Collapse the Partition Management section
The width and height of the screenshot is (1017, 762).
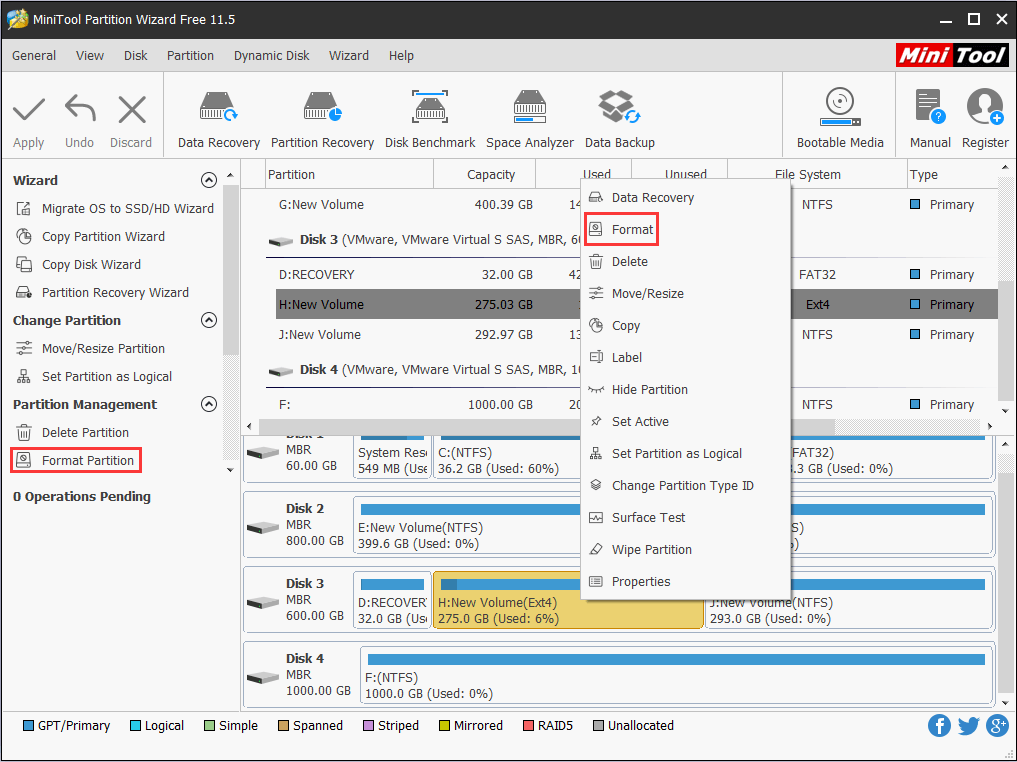click(x=209, y=404)
